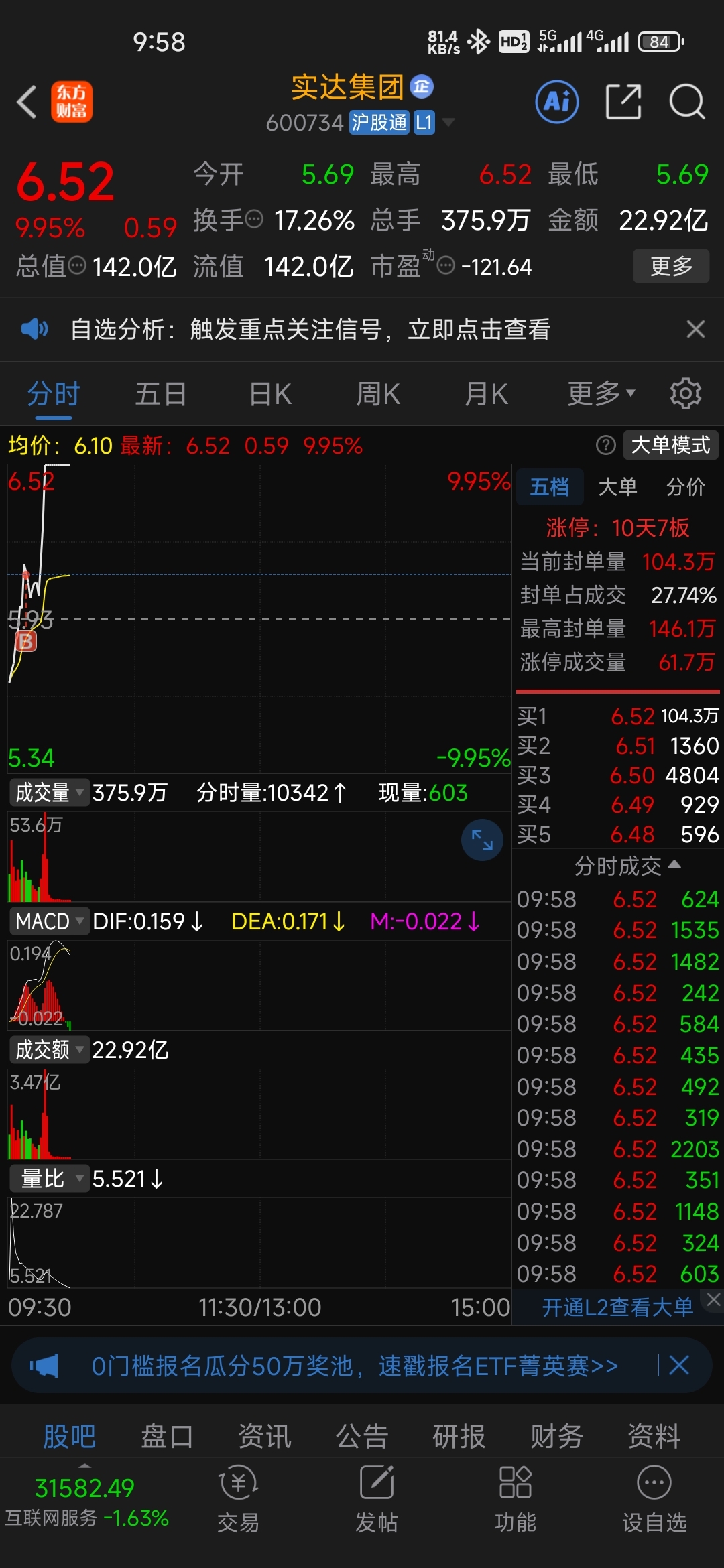Tap the speaker icon of 自选分析
Screen dimensions: 724x1568
coord(34,329)
